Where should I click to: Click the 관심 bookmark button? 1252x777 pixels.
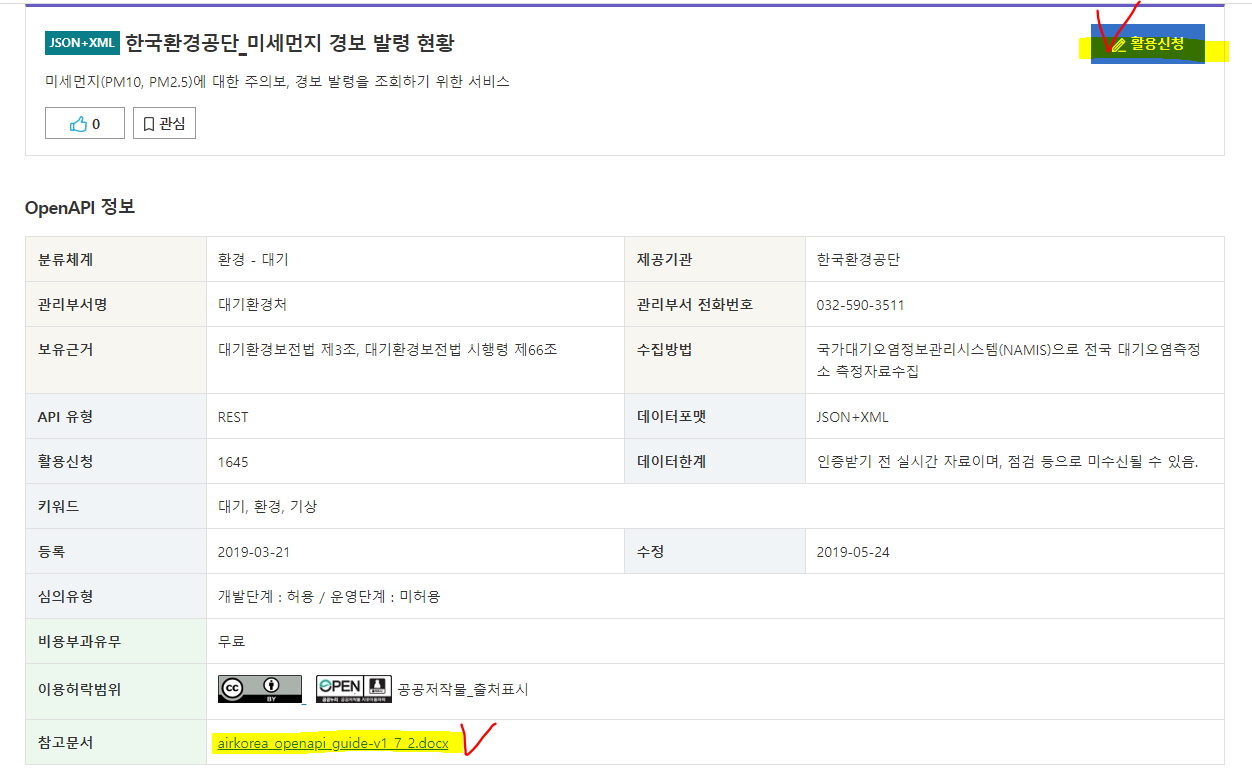click(164, 124)
